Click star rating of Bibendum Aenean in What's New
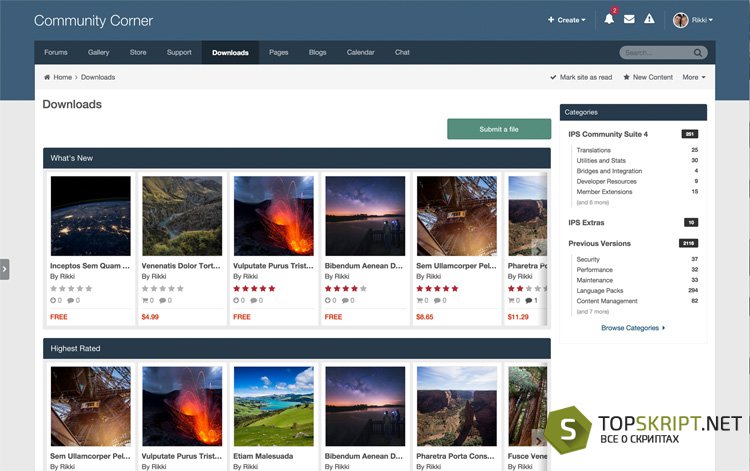The height and width of the screenshot is (471, 750). tap(346, 288)
